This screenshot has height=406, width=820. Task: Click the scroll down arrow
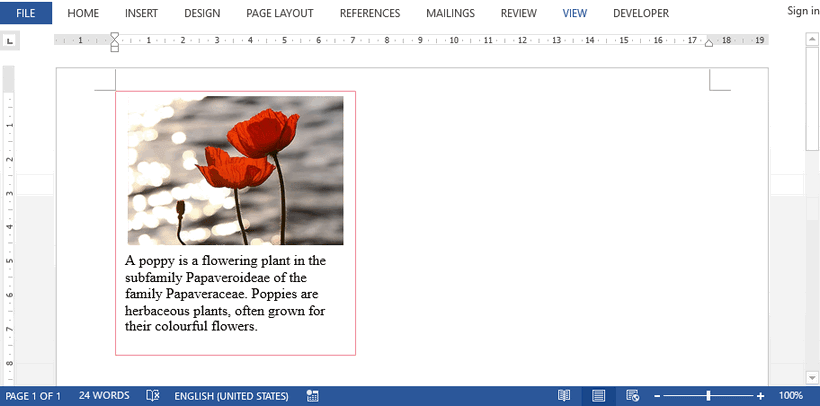click(812, 377)
